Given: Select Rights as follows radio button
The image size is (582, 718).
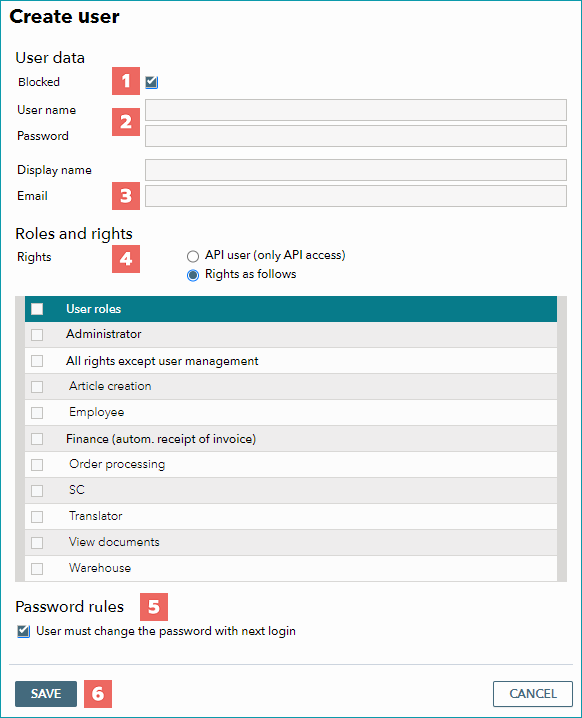Looking at the screenshot, I should pos(193,275).
